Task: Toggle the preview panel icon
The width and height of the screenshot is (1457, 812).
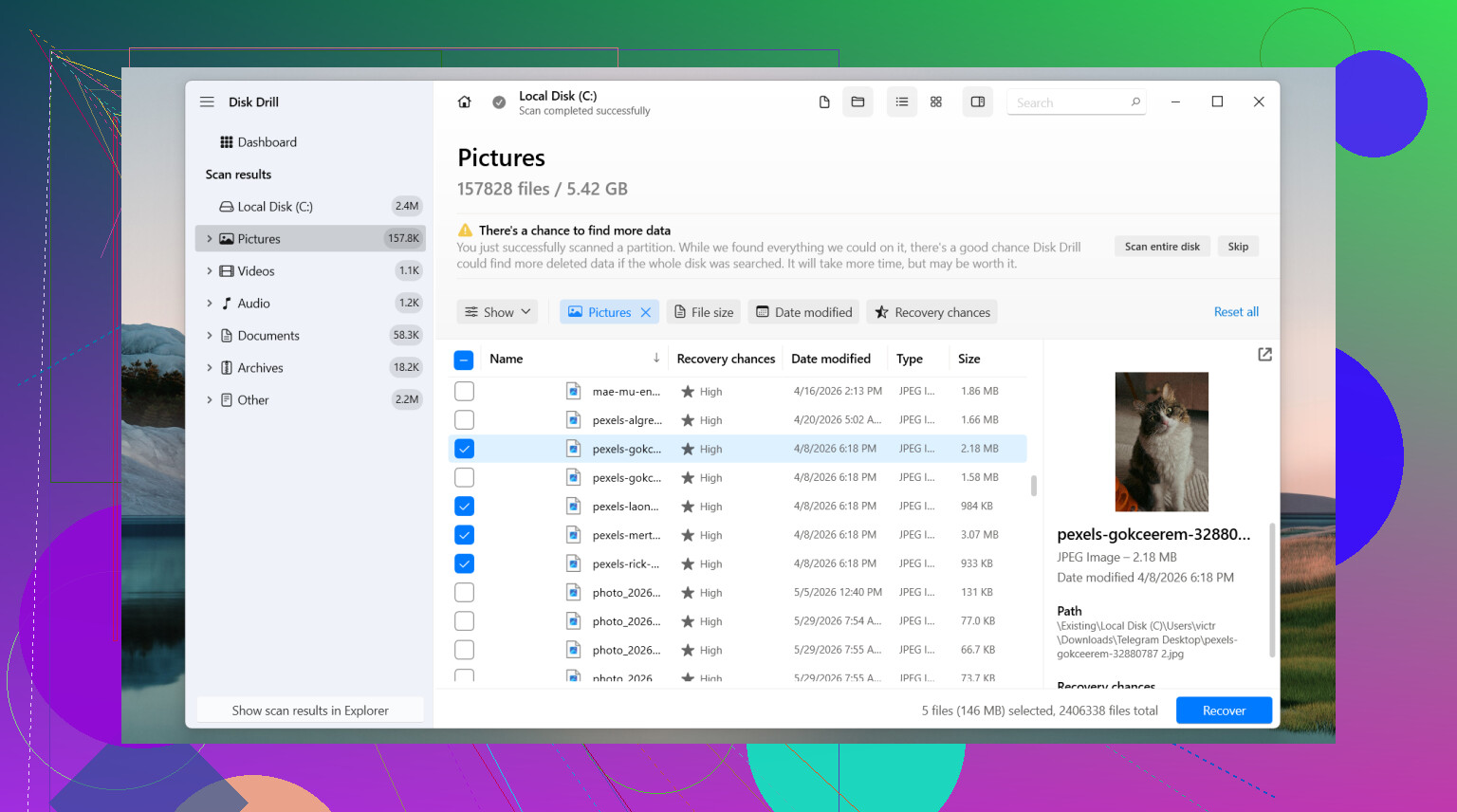Action: [978, 102]
